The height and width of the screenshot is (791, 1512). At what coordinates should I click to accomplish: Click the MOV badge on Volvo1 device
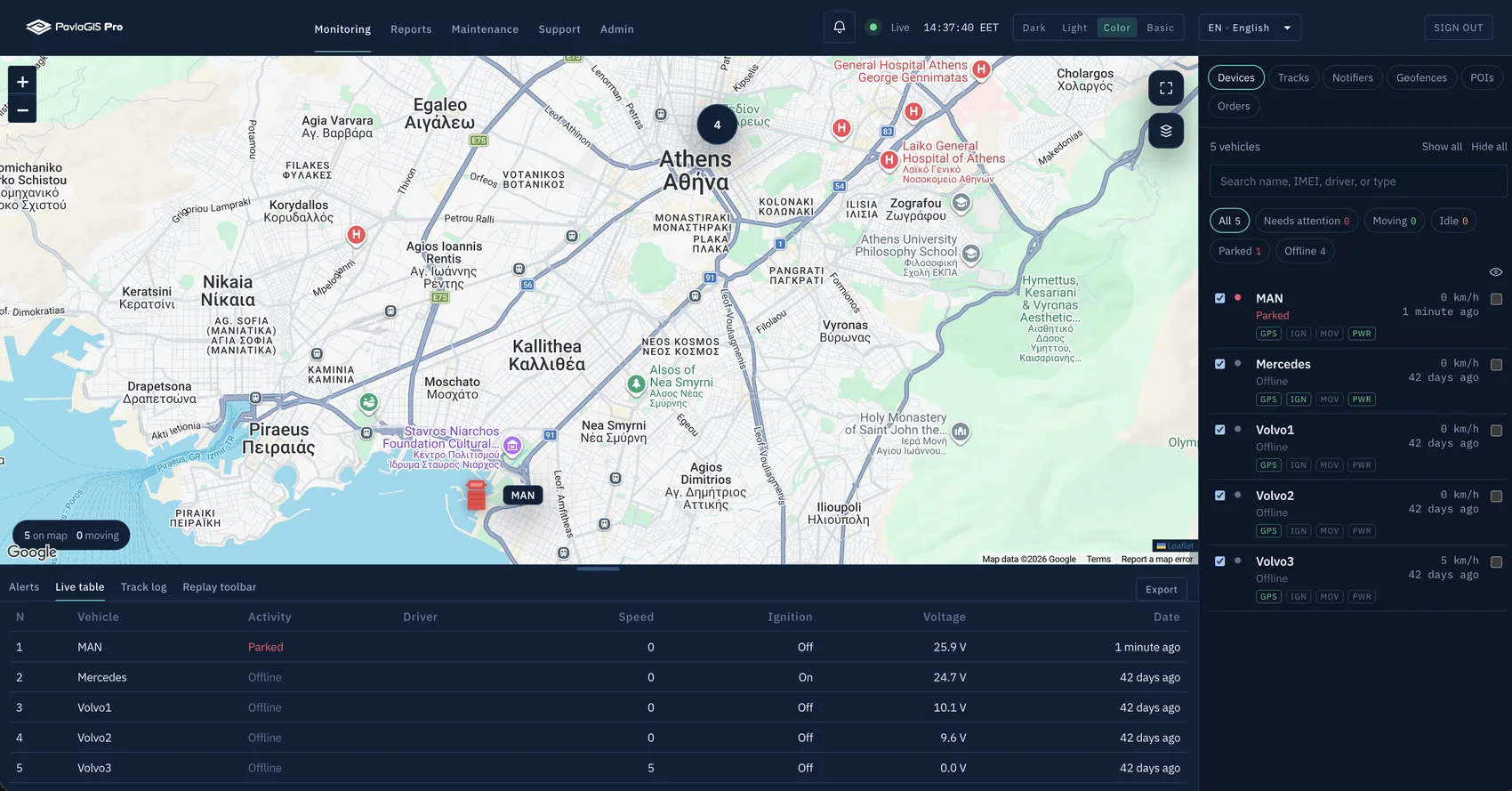[1330, 465]
